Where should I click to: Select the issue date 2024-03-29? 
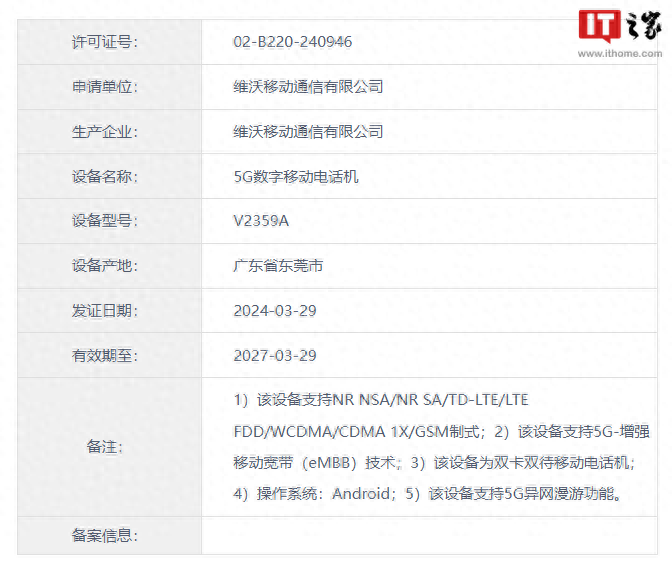point(275,311)
